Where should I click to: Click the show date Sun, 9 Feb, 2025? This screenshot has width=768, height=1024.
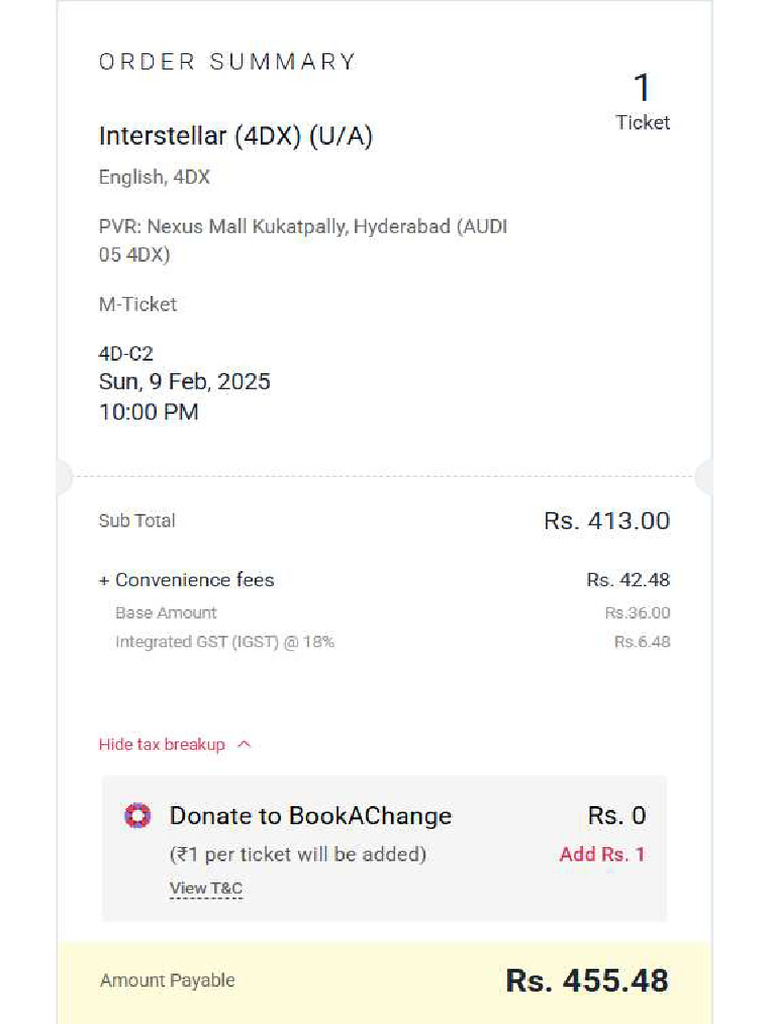(x=185, y=382)
